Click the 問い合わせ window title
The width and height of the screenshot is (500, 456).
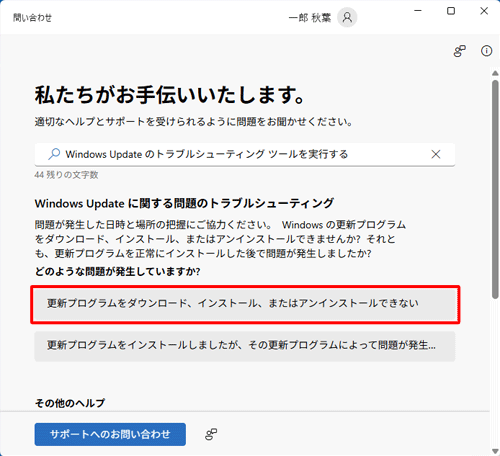click(x=33, y=17)
